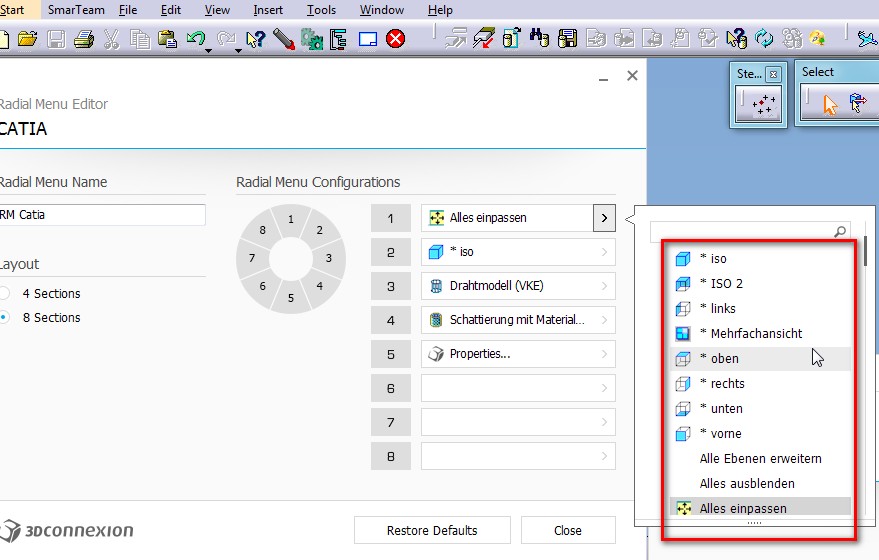
Task: Click the specification tree icon in toolbar
Action: [x=338, y=39]
